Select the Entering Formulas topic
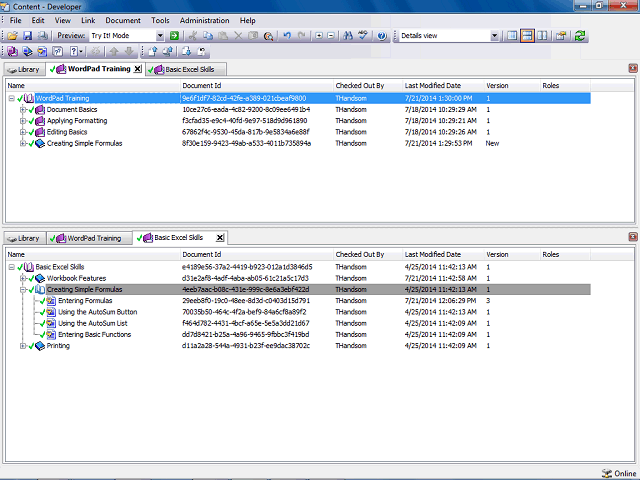 pyautogui.click(x=85, y=301)
